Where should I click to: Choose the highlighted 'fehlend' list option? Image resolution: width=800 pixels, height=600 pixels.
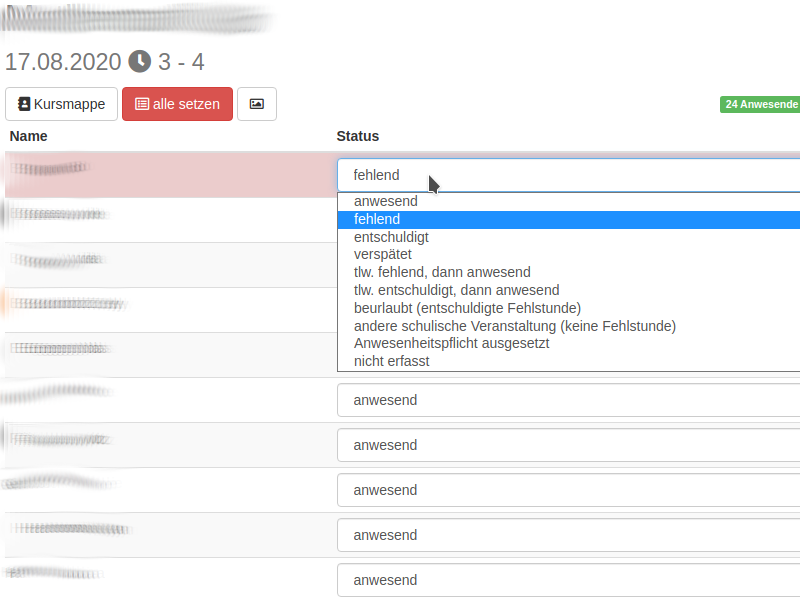point(377,219)
